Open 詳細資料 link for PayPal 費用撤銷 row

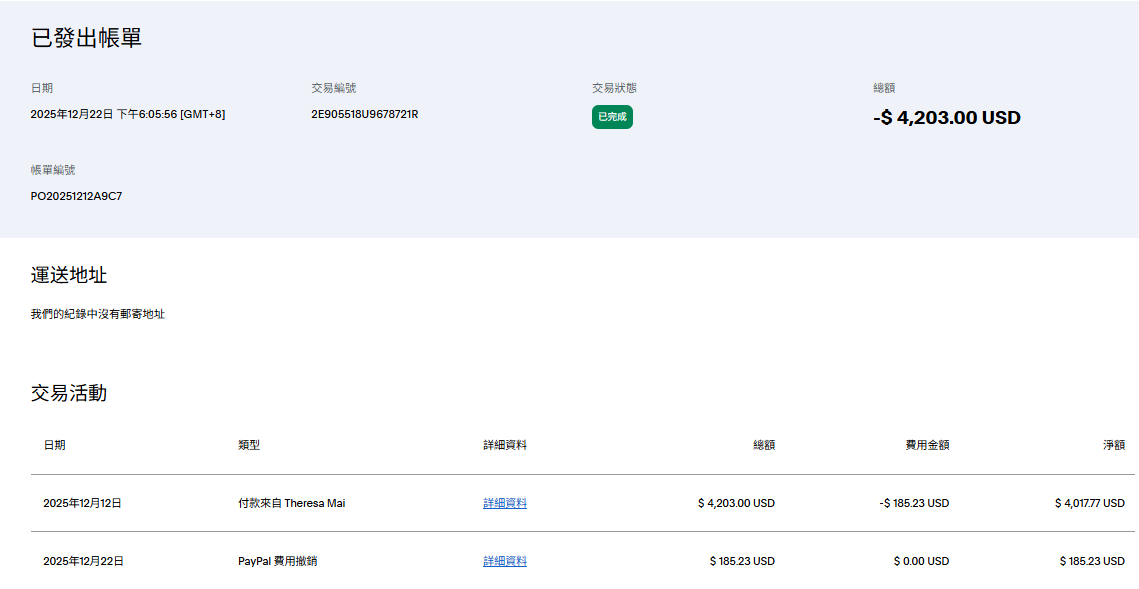[x=504, y=561]
